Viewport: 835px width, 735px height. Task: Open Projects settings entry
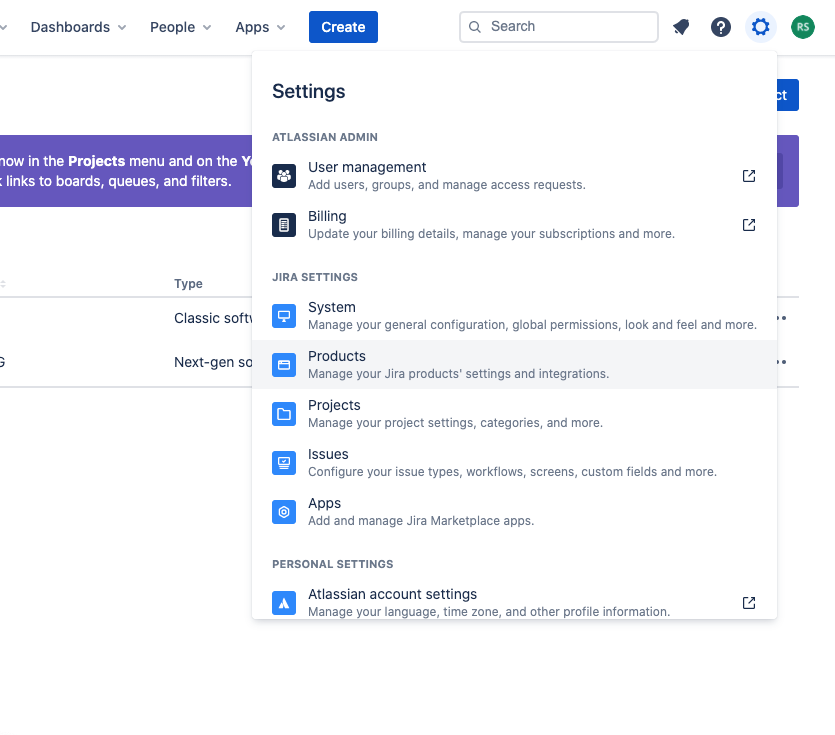point(514,414)
